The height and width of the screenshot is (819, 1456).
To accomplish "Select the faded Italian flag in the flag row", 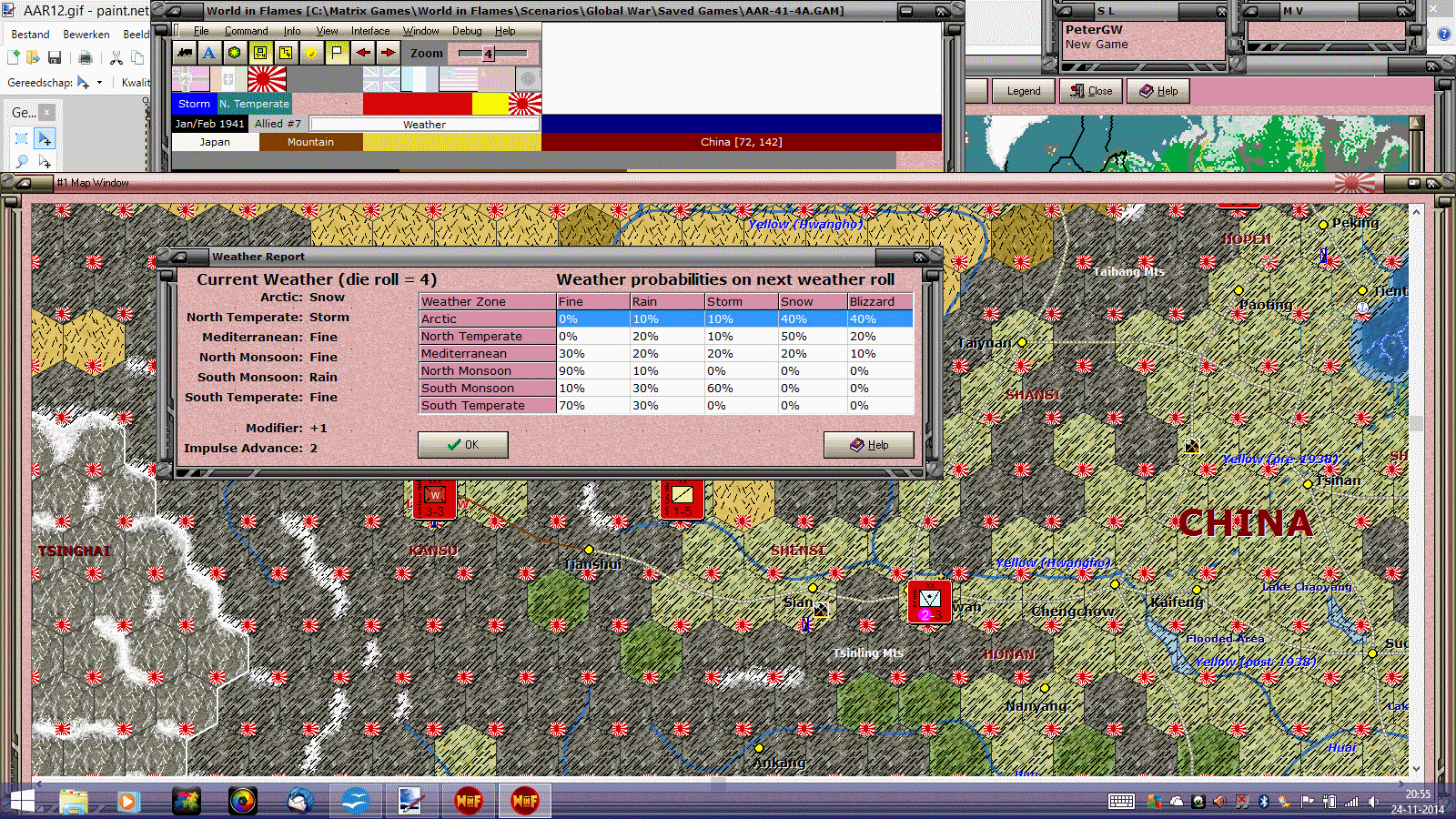I will (x=228, y=79).
